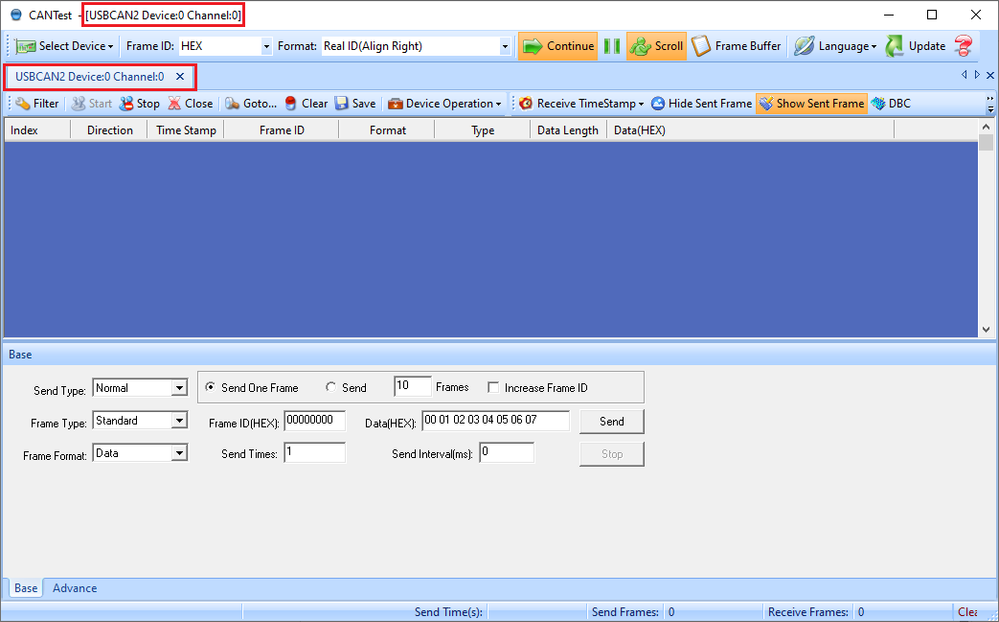
Task: Open the Receive TimeStamp dropdown
Action: tap(582, 104)
